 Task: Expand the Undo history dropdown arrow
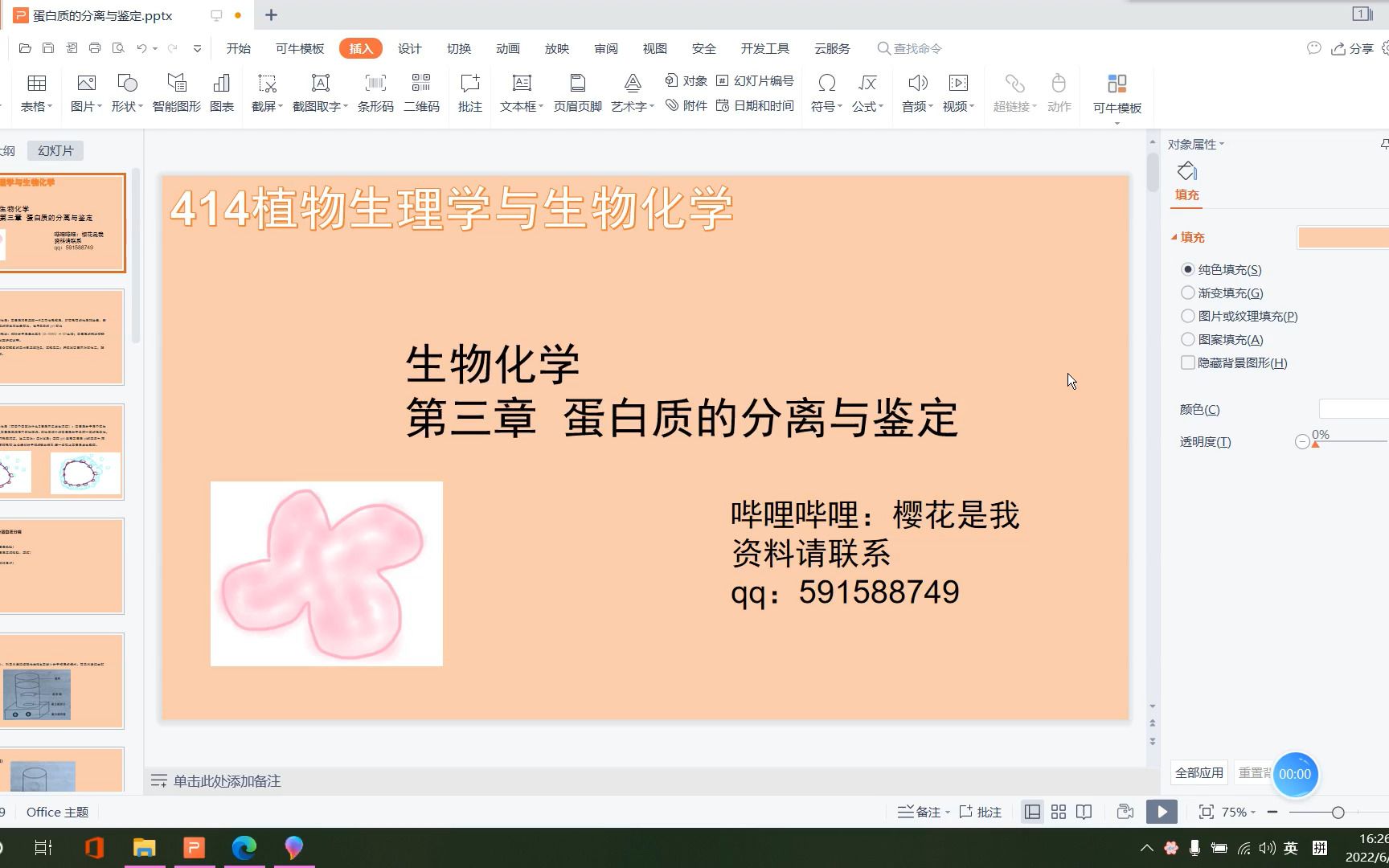coord(155,49)
